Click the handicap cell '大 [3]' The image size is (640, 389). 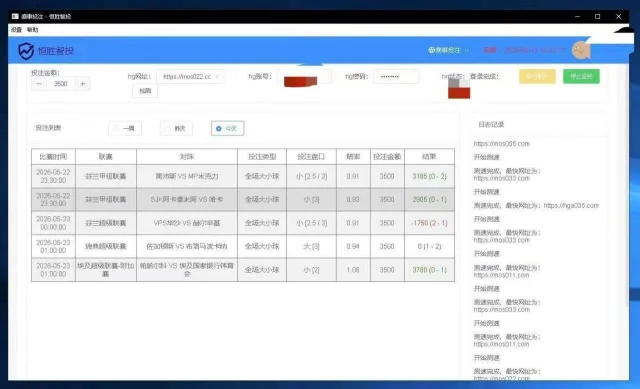click(x=311, y=247)
